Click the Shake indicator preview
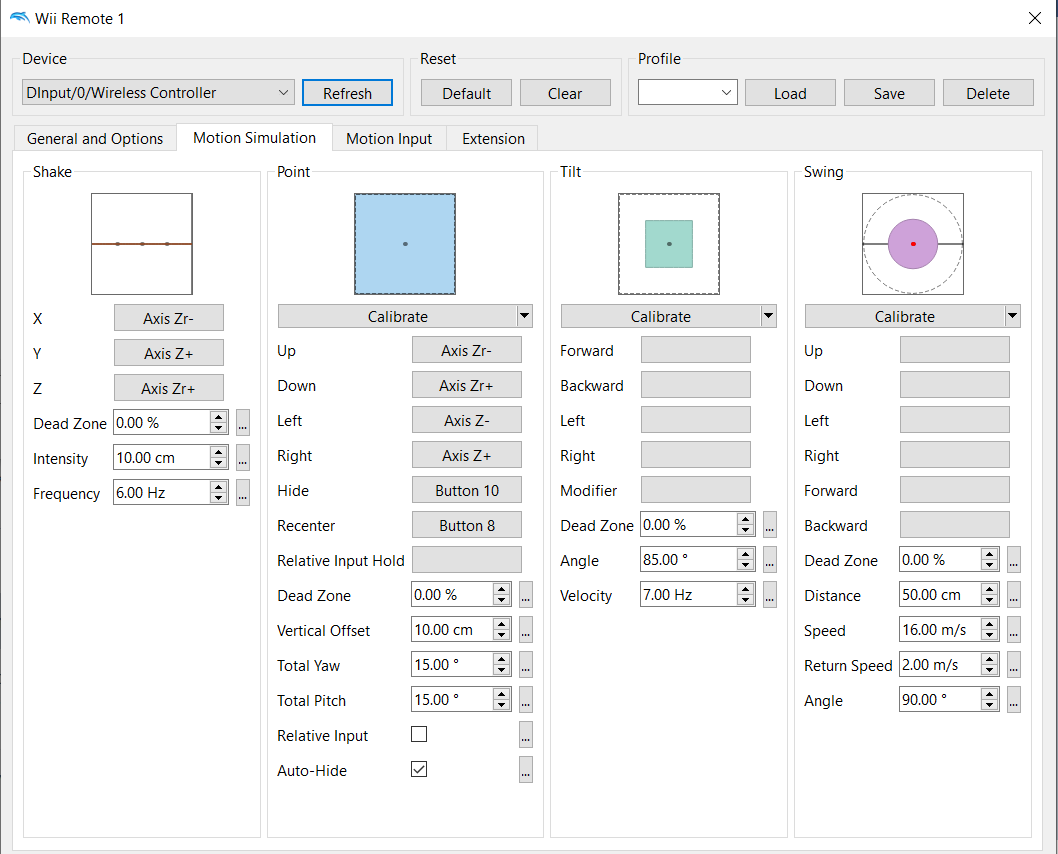Screen dimensions: 1058x854 (142, 244)
